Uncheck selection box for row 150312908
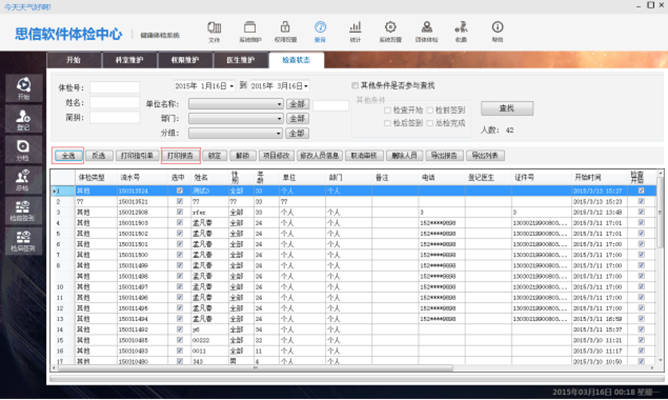 180,212
